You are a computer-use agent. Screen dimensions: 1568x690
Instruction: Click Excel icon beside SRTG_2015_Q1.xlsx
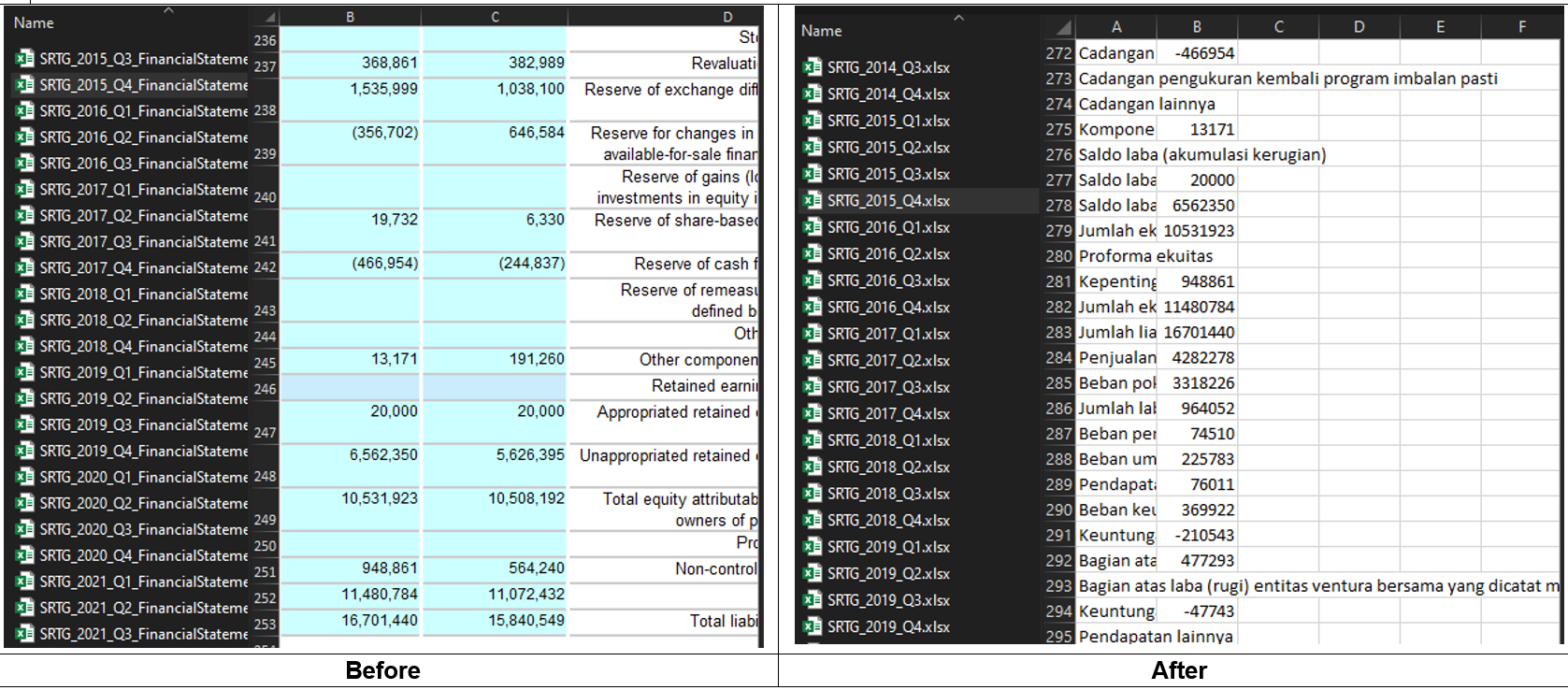point(813,121)
